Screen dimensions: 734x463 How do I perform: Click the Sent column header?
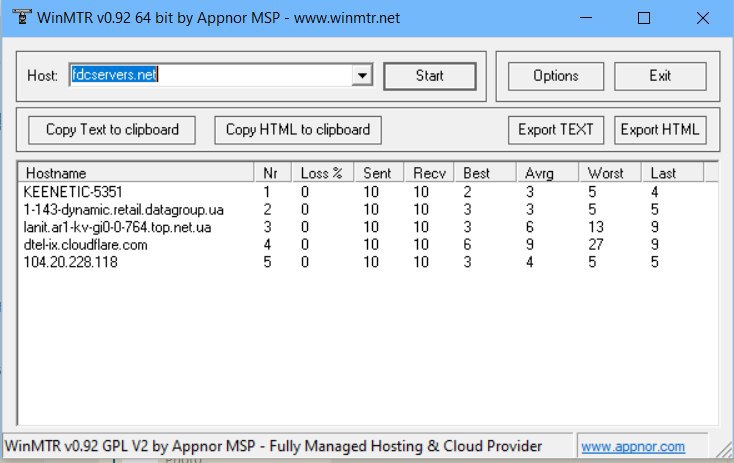(379, 173)
